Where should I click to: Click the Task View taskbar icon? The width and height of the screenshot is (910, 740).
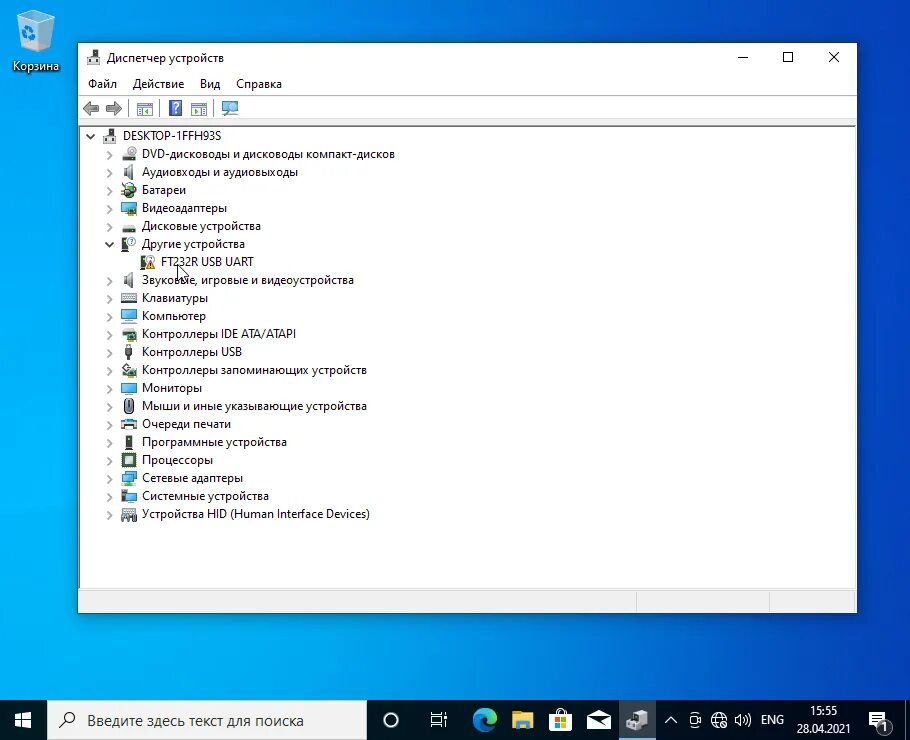[439, 720]
